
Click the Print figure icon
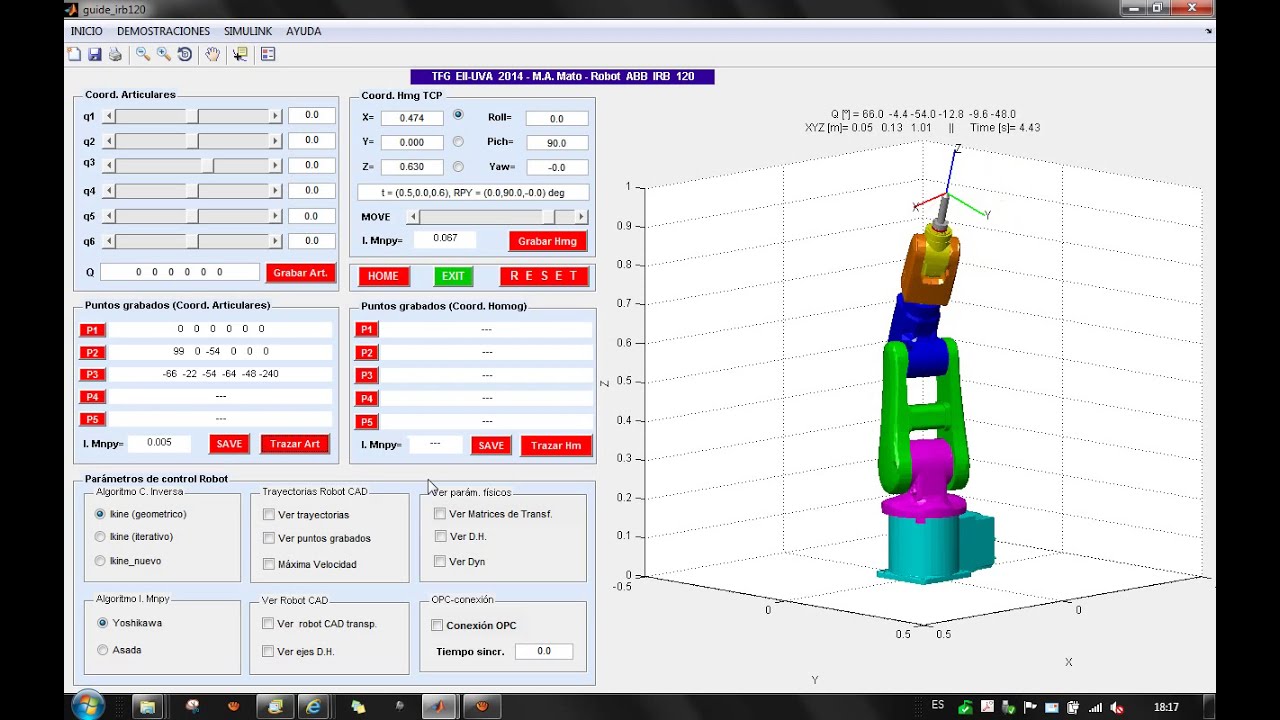[x=115, y=54]
